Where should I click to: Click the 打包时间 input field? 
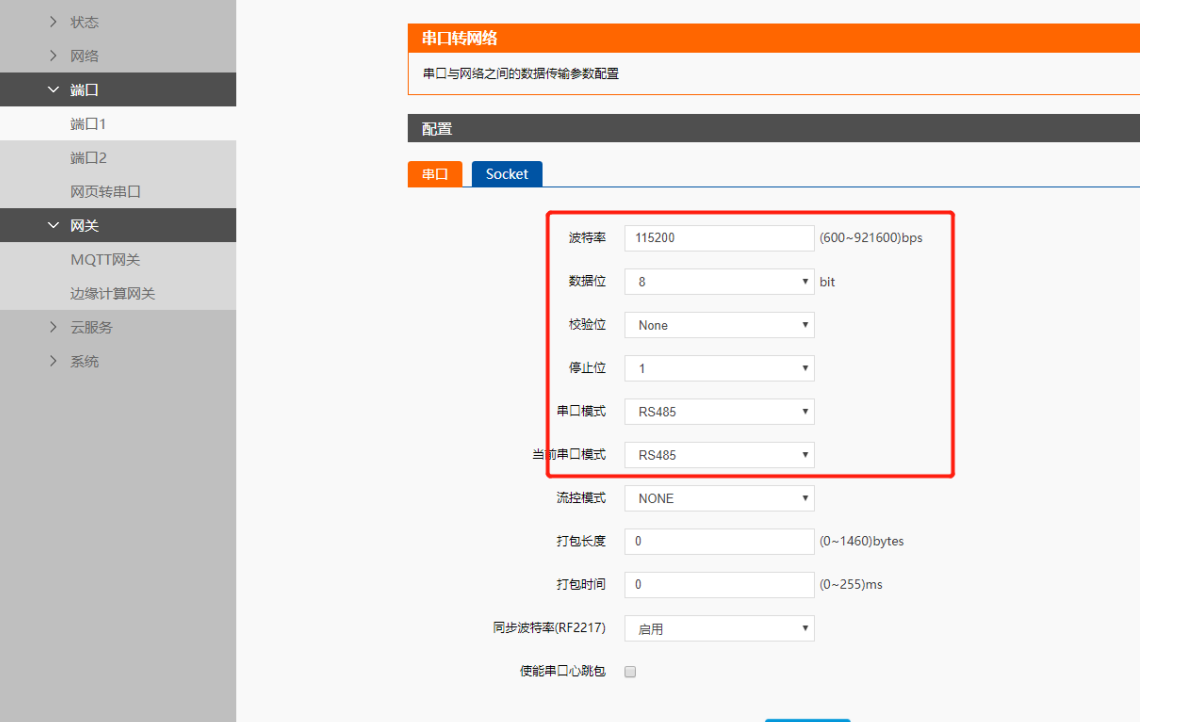pyautogui.click(x=719, y=584)
